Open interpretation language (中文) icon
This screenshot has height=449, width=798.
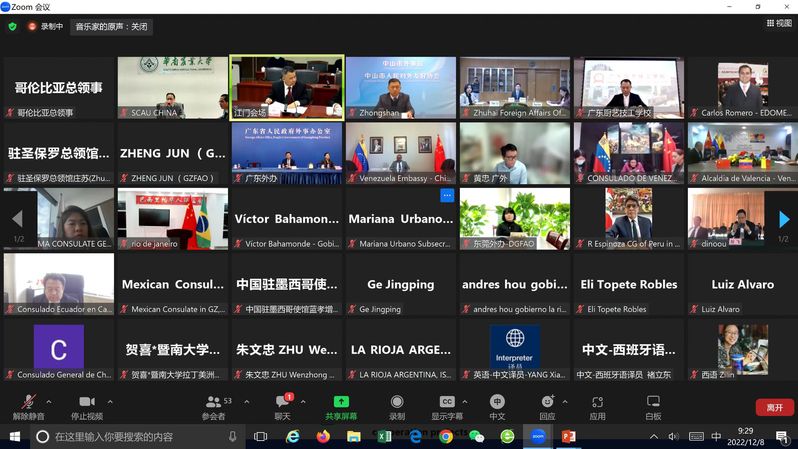[497, 406]
